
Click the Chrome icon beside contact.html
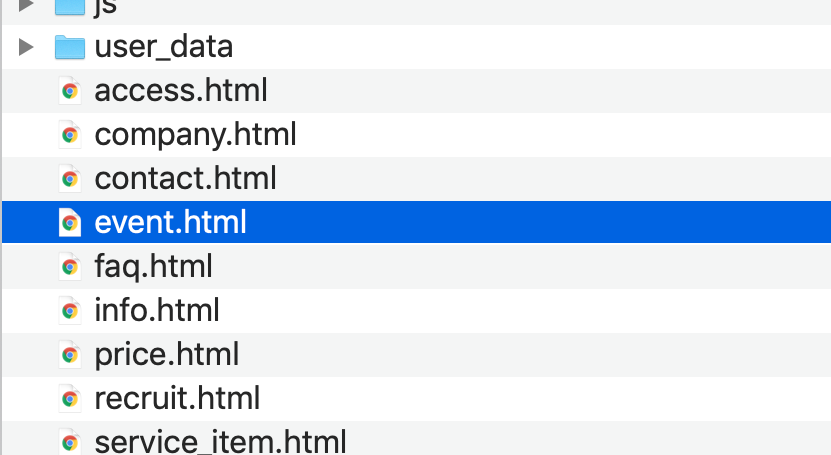(x=69, y=179)
